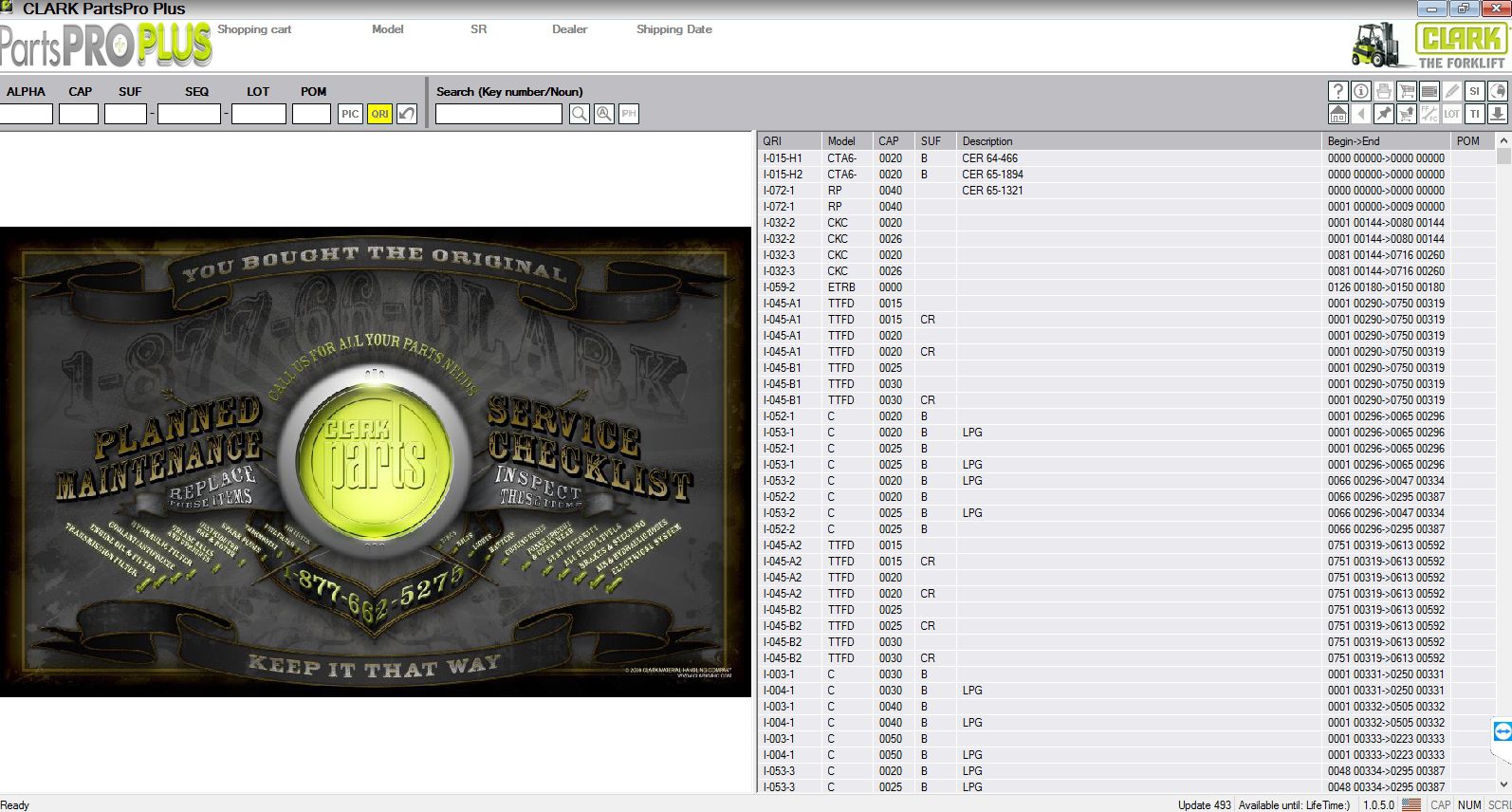Click the blue TeamViewer side-tab icon
The width and height of the screenshot is (1512, 812).
[1503, 731]
